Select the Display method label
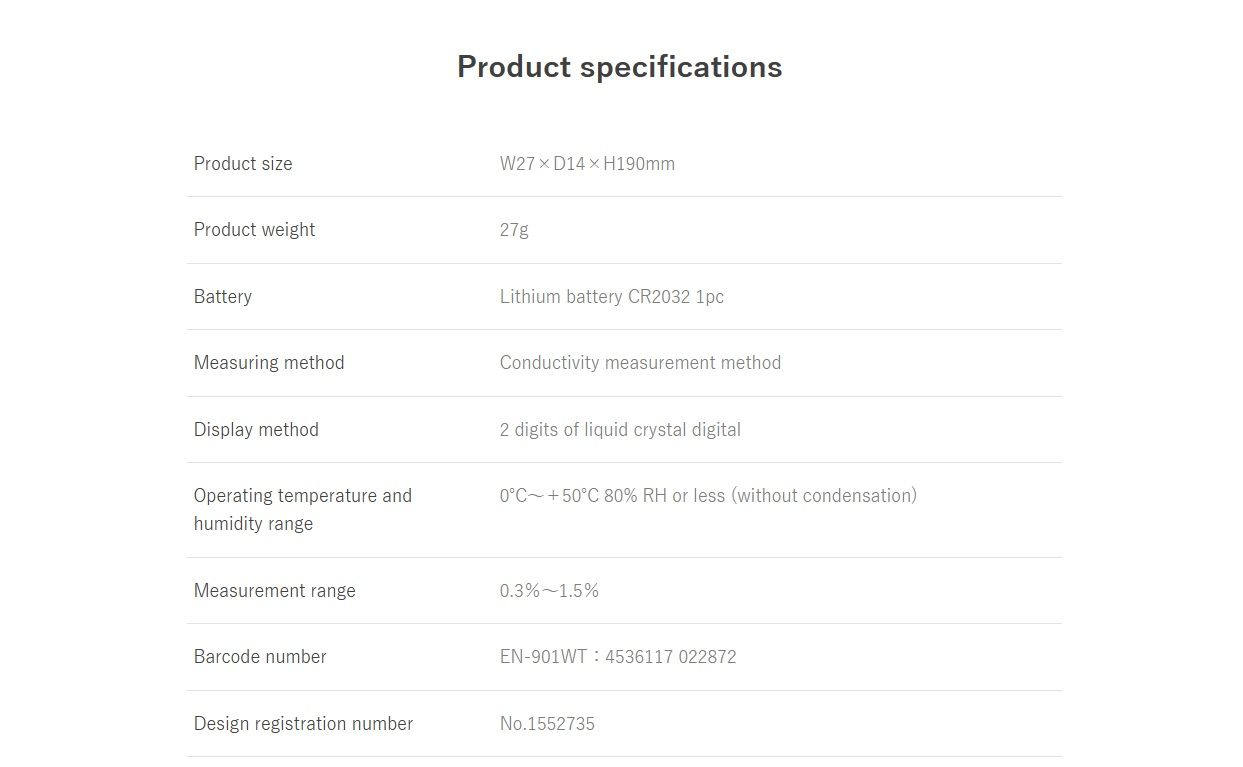Screen dimensions: 1243x767 [x=256, y=430]
